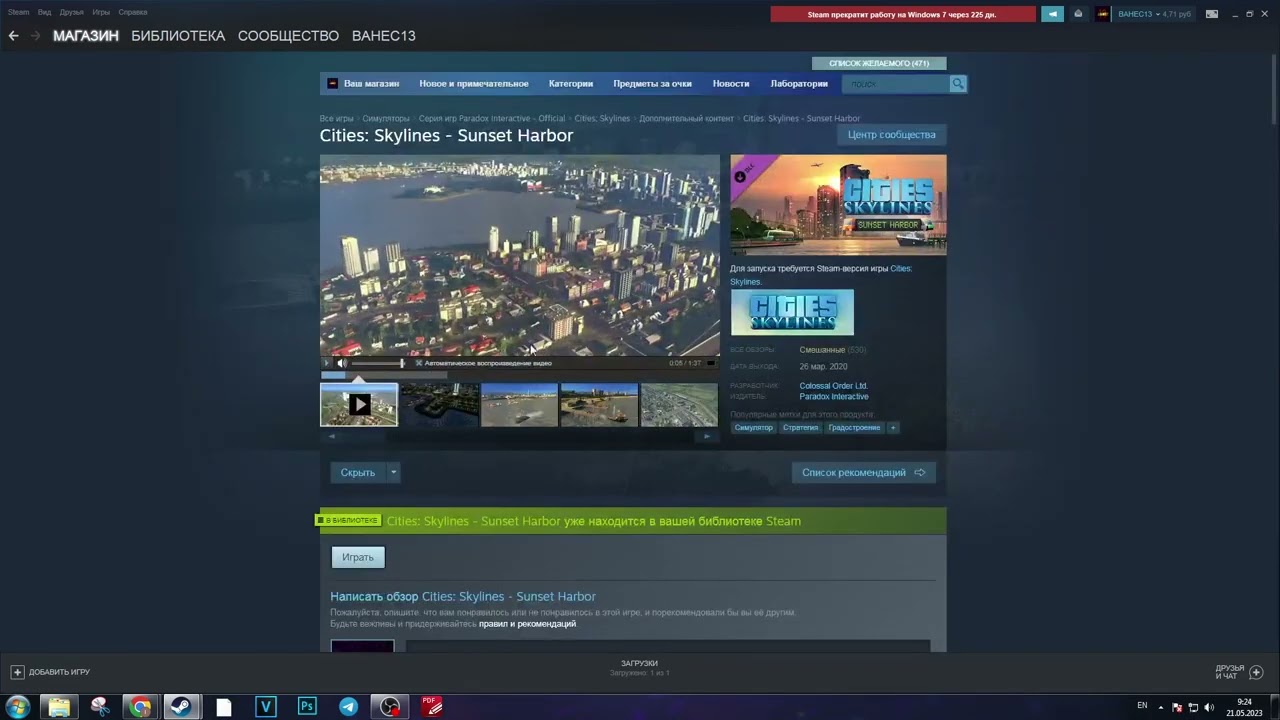This screenshot has width=1280, height=720.
Task: Open Новое и примечательное store menu
Action: (474, 84)
